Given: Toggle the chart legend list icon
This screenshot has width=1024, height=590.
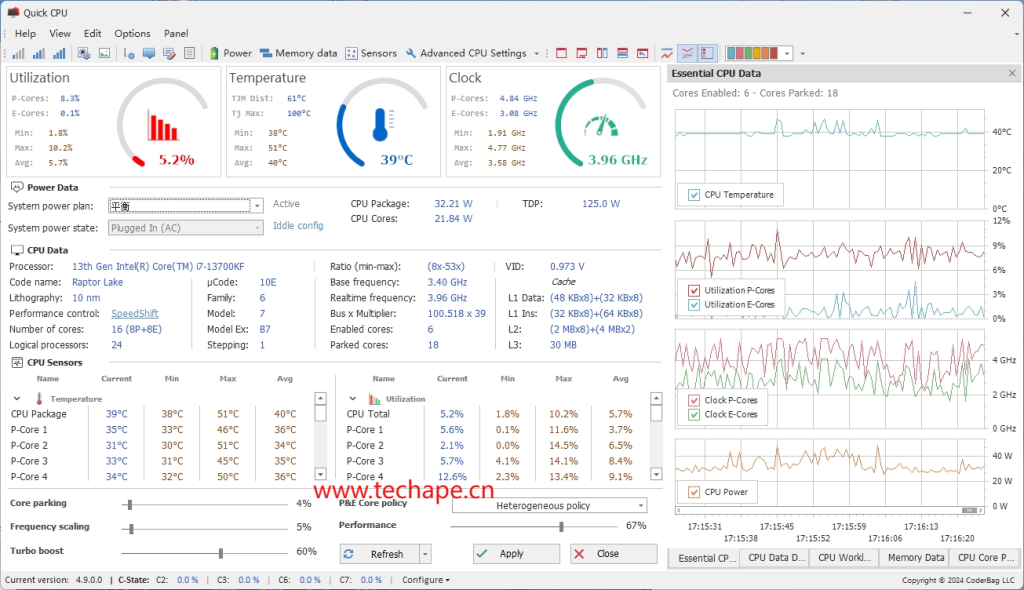Looking at the screenshot, I should [707, 54].
